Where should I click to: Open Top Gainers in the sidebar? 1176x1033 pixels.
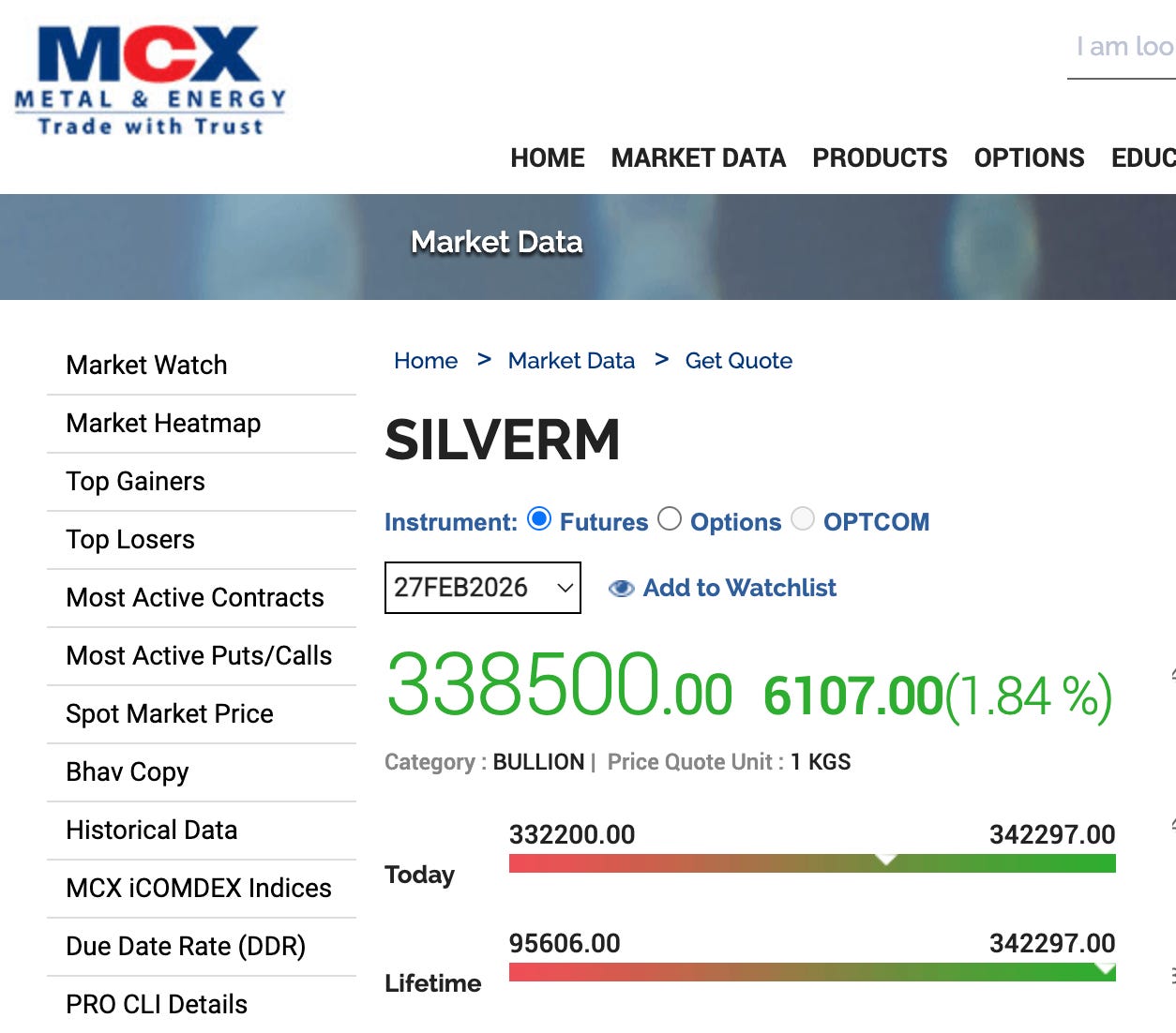coord(202,482)
